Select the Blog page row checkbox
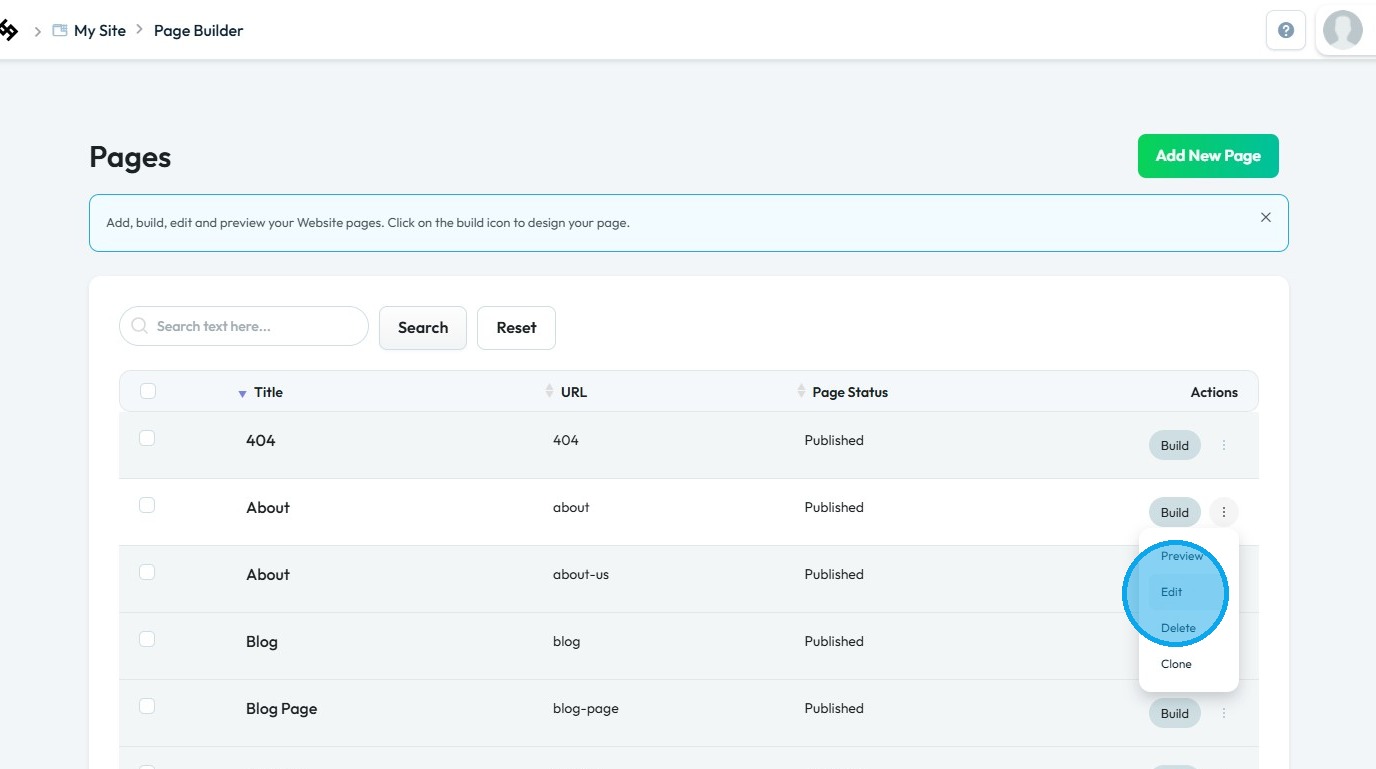Viewport: 1376px width, 769px height. coord(147,639)
